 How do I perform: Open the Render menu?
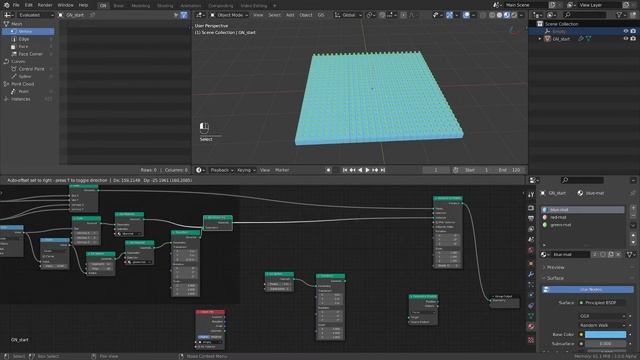pos(45,5)
